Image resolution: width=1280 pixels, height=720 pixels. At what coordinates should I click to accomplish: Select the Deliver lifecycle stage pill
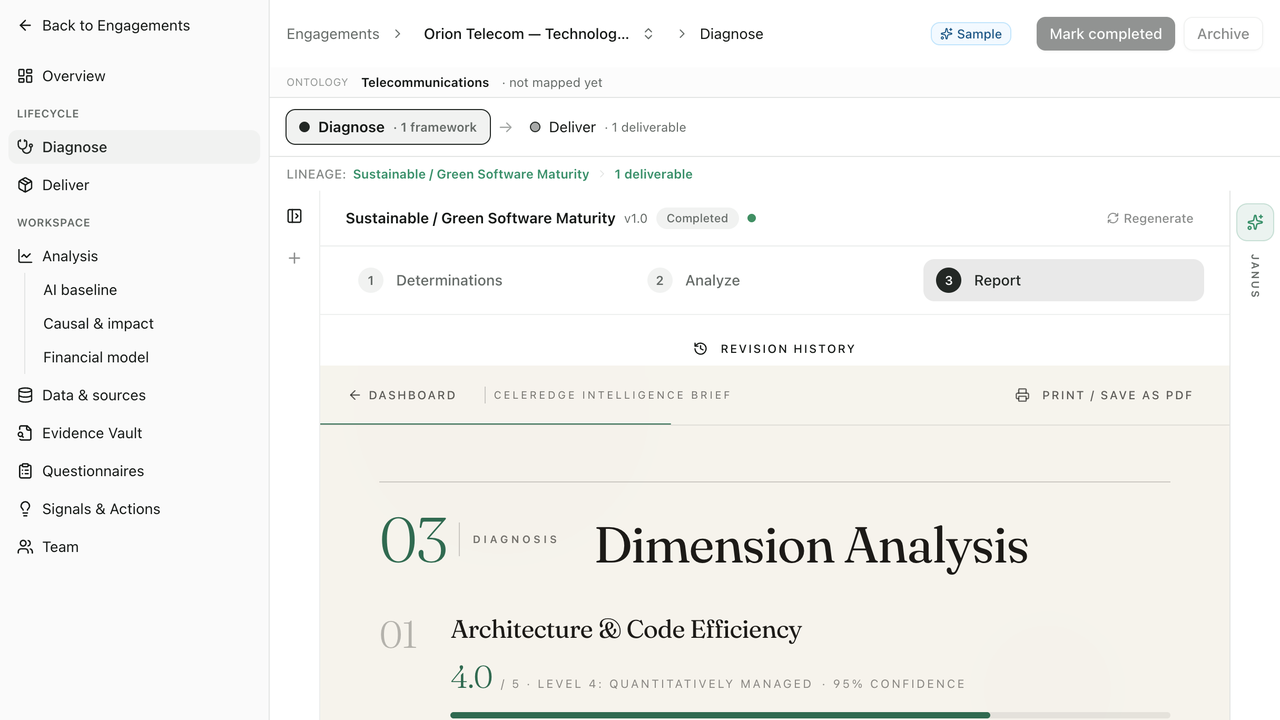[x=607, y=127]
